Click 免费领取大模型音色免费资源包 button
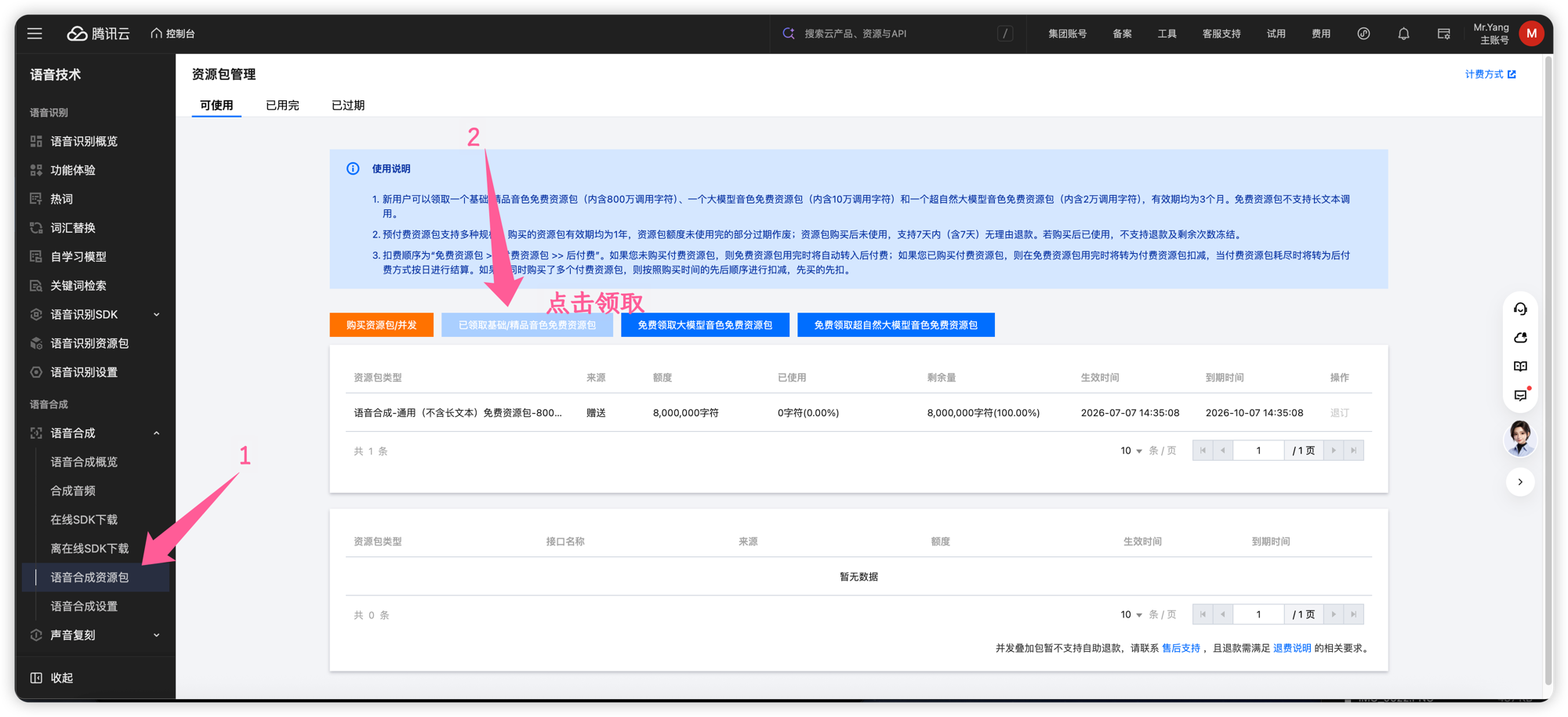Viewport: 1568px width, 717px height. (705, 325)
